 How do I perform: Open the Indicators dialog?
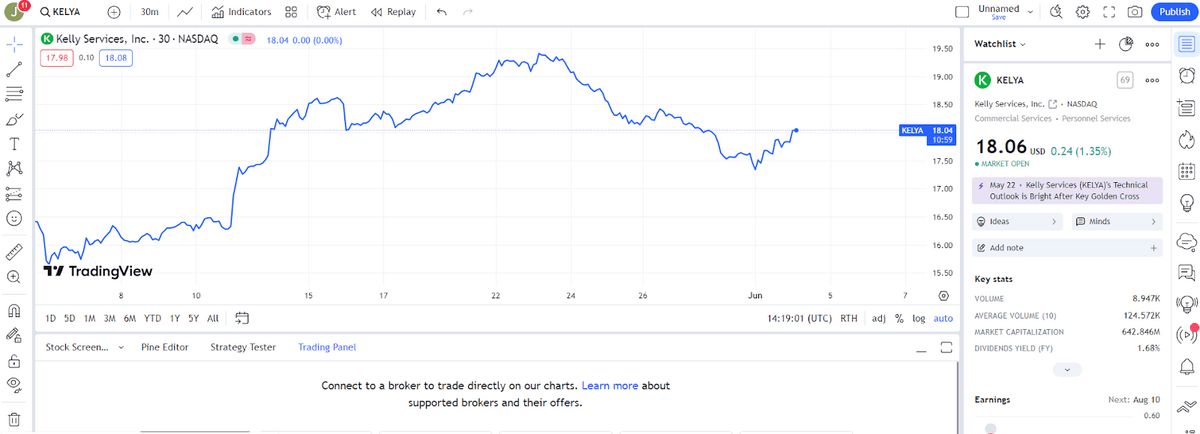(x=242, y=12)
